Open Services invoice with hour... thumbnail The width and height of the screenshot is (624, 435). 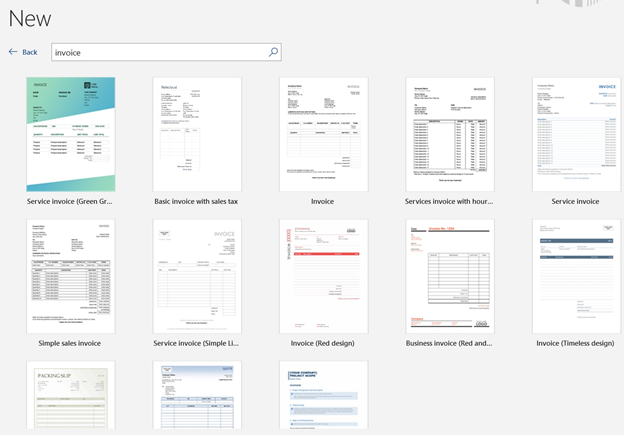[450, 135]
